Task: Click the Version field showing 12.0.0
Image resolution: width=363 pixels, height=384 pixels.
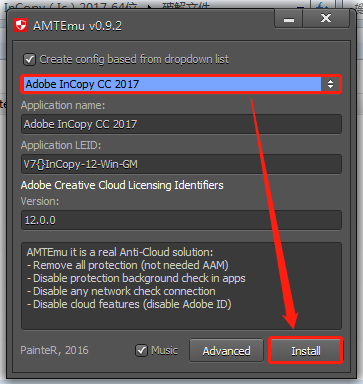Action: [181, 220]
